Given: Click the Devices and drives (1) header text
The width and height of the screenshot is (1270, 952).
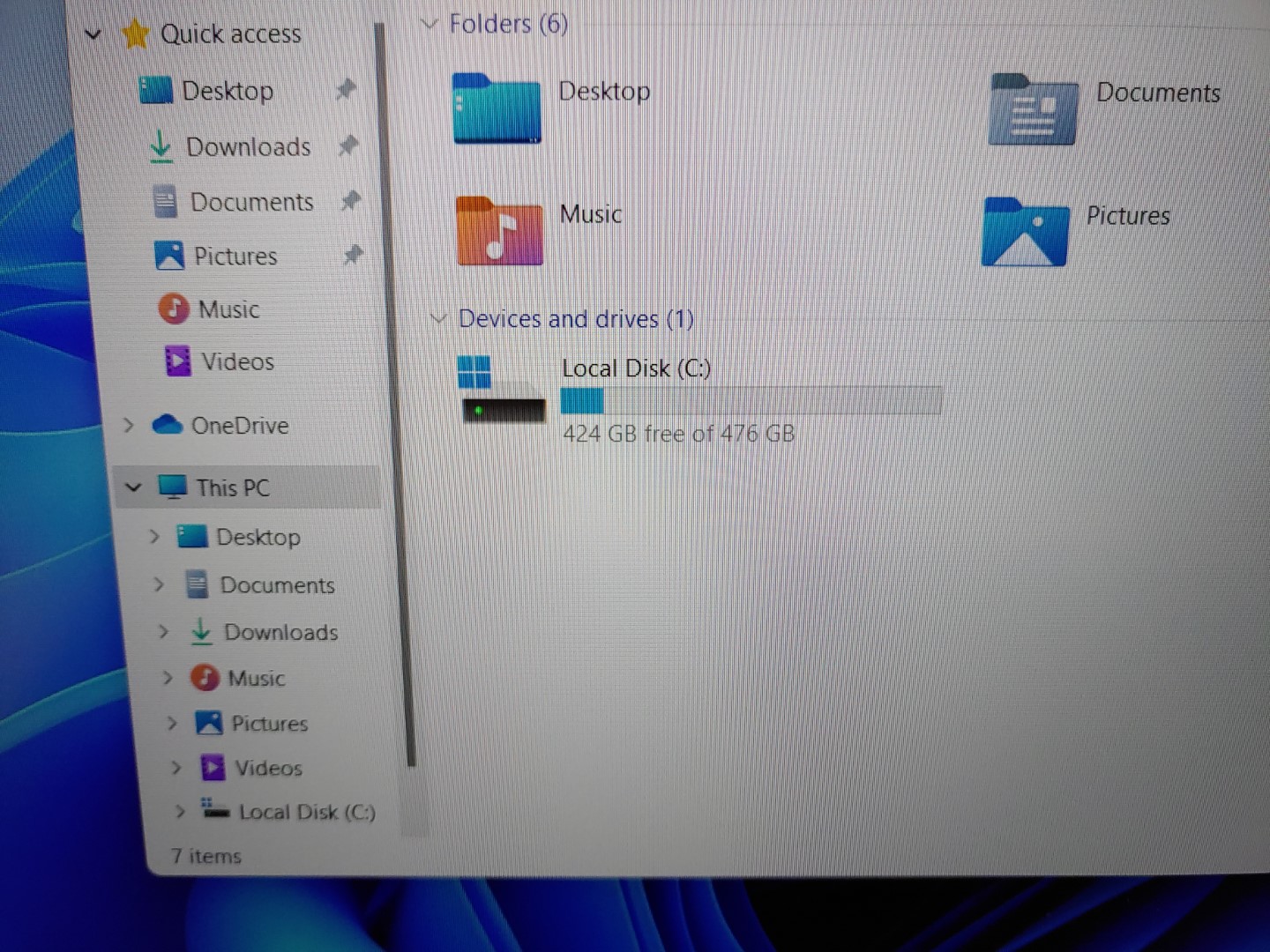Looking at the screenshot, I should (576, 318).
